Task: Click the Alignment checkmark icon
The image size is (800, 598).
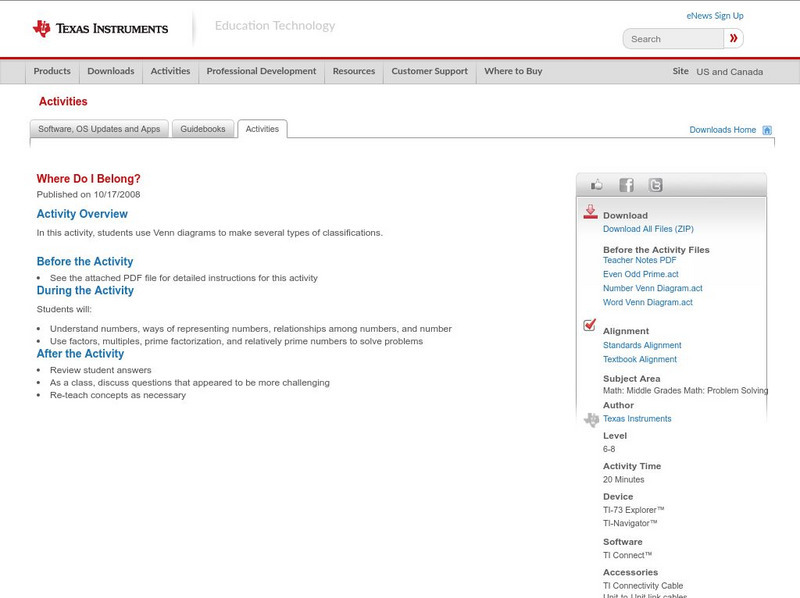Action: 589,325
